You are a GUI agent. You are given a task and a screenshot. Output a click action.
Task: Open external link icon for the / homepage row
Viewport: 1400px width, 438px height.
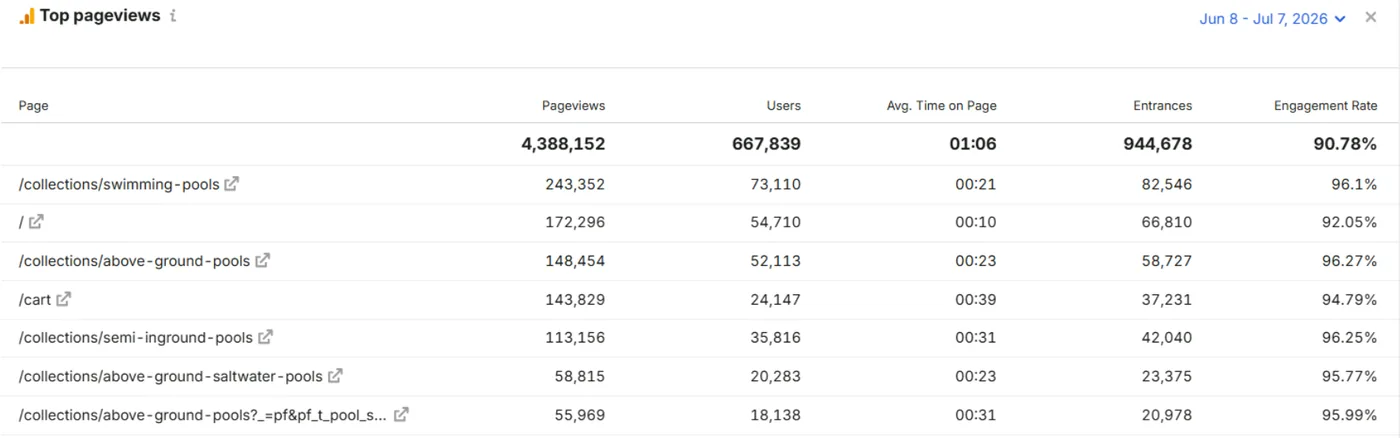[x=36, y=222]
